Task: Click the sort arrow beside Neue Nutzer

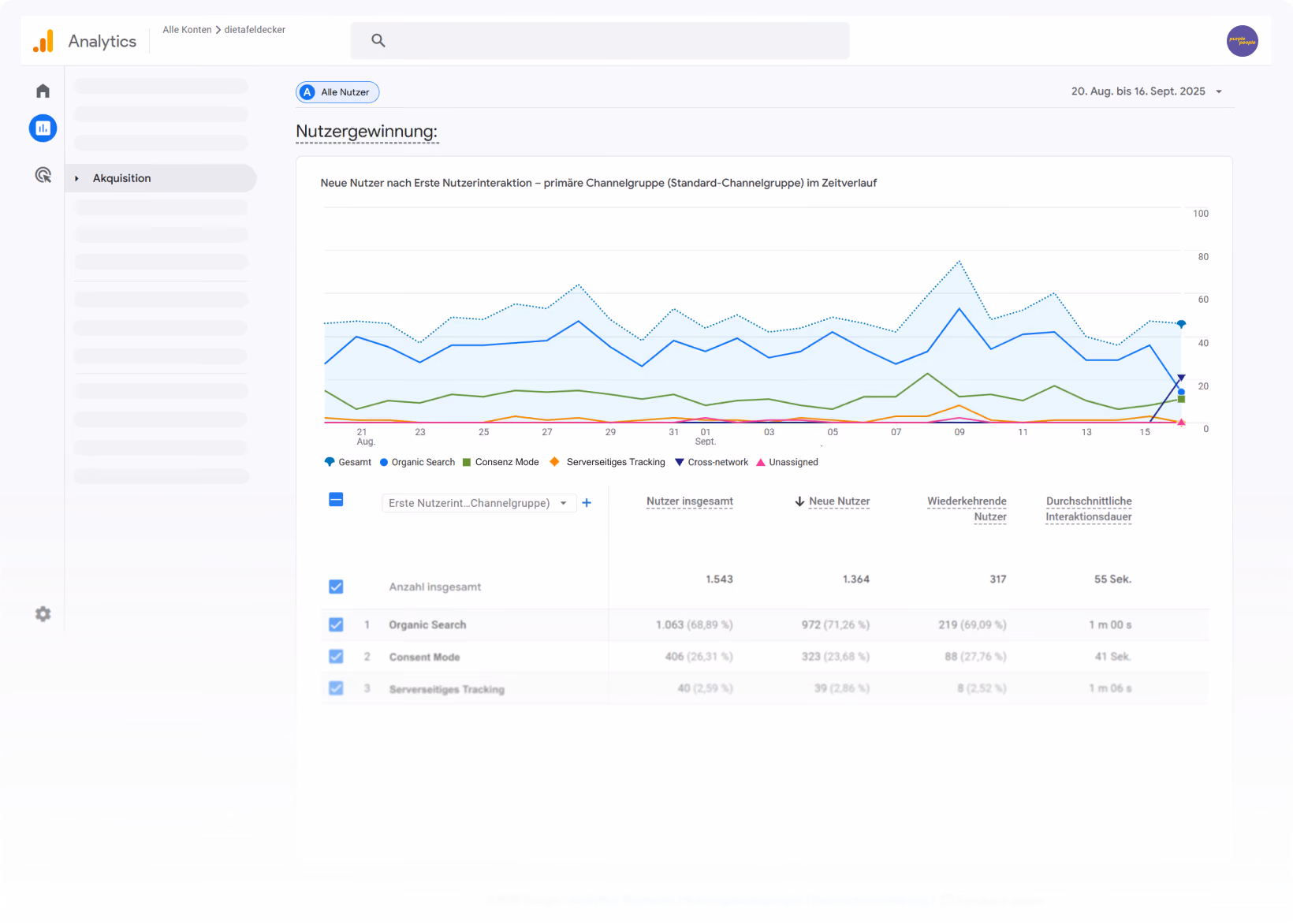Action: point(799,501)
